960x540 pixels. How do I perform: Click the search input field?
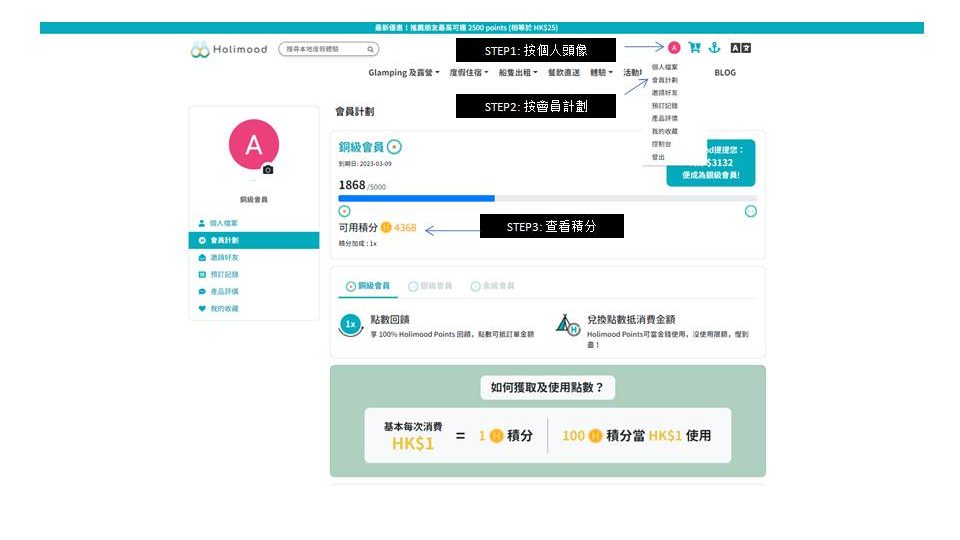[x=322, y=49]
